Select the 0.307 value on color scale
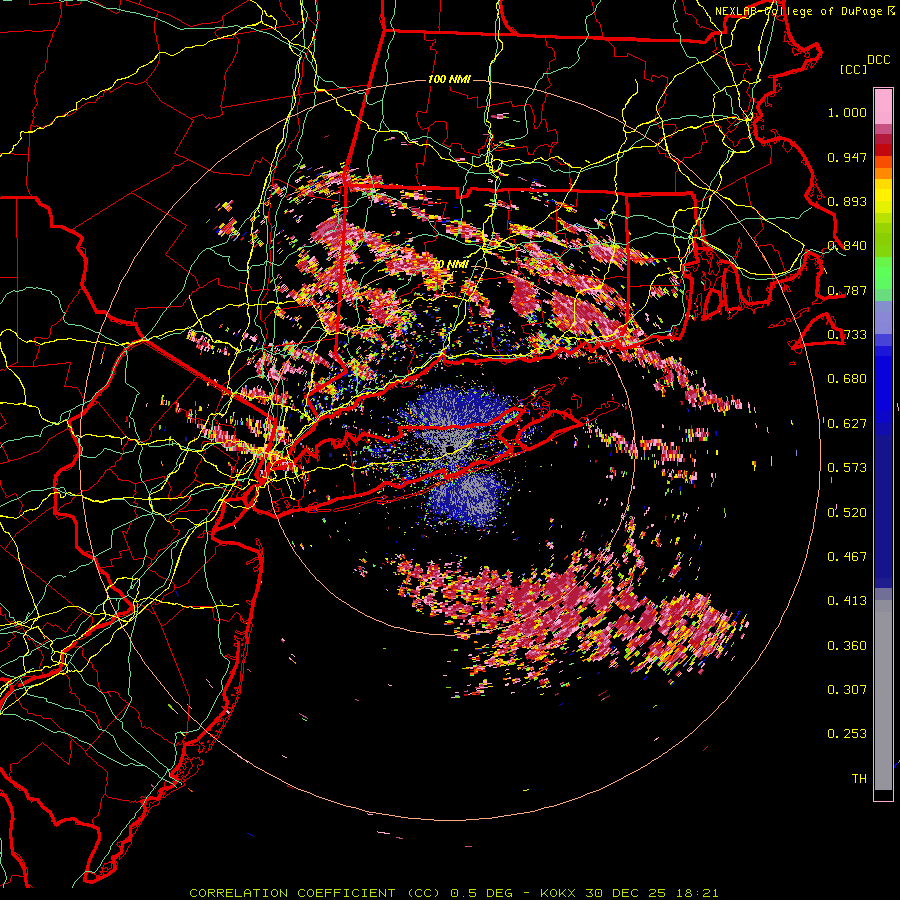The image size is (900, 900). 847,690
